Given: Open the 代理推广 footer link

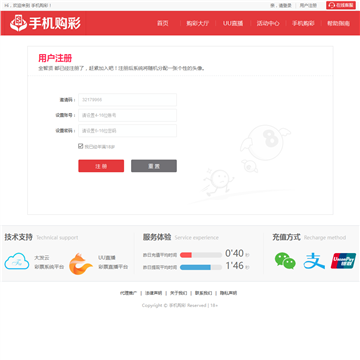Looking at the screenshot, I should pos(128,293).
